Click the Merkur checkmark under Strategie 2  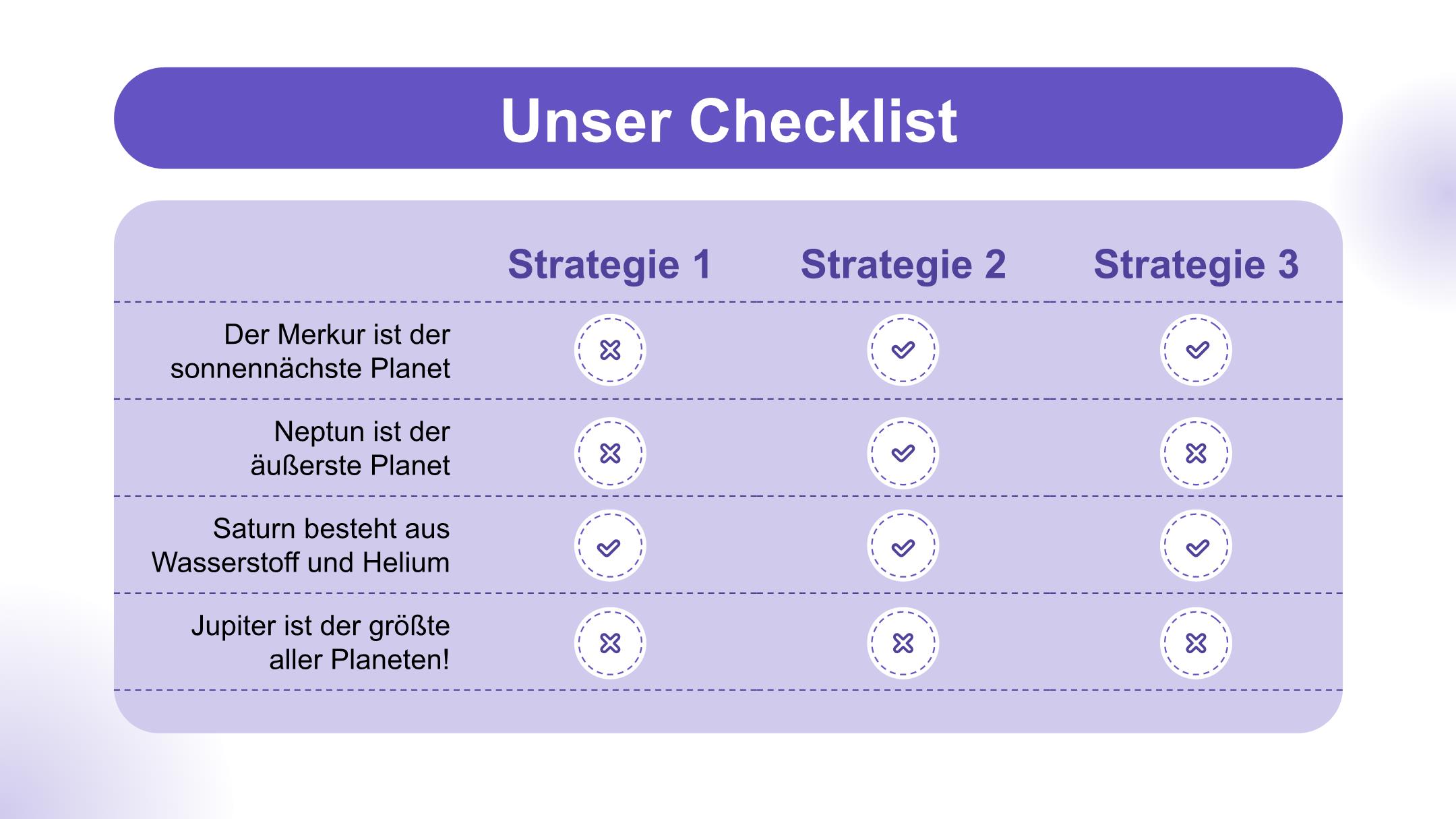pyautogui.click(x=903, y=350)
